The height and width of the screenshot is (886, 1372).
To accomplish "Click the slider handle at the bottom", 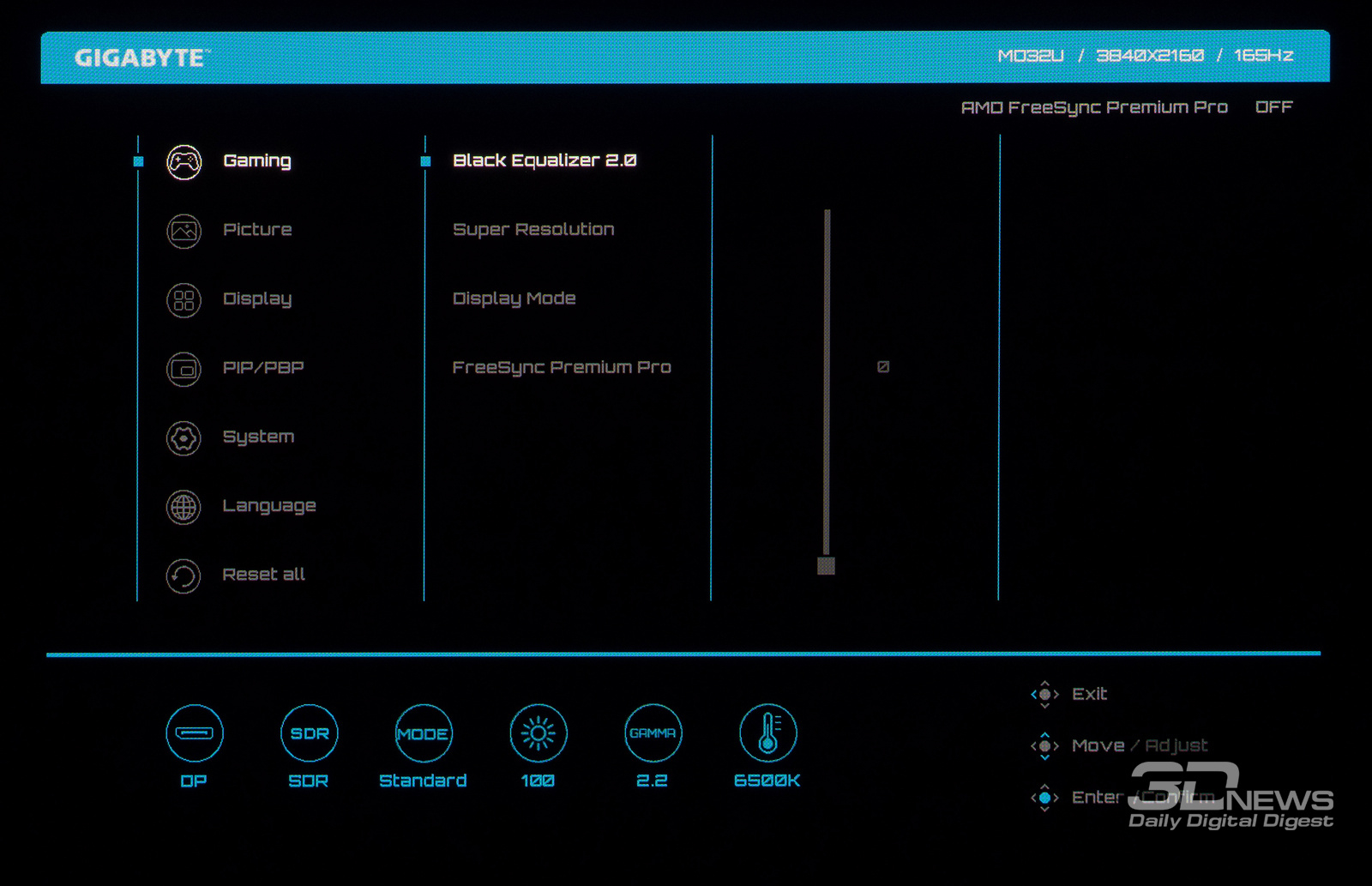I will [826, 565].
